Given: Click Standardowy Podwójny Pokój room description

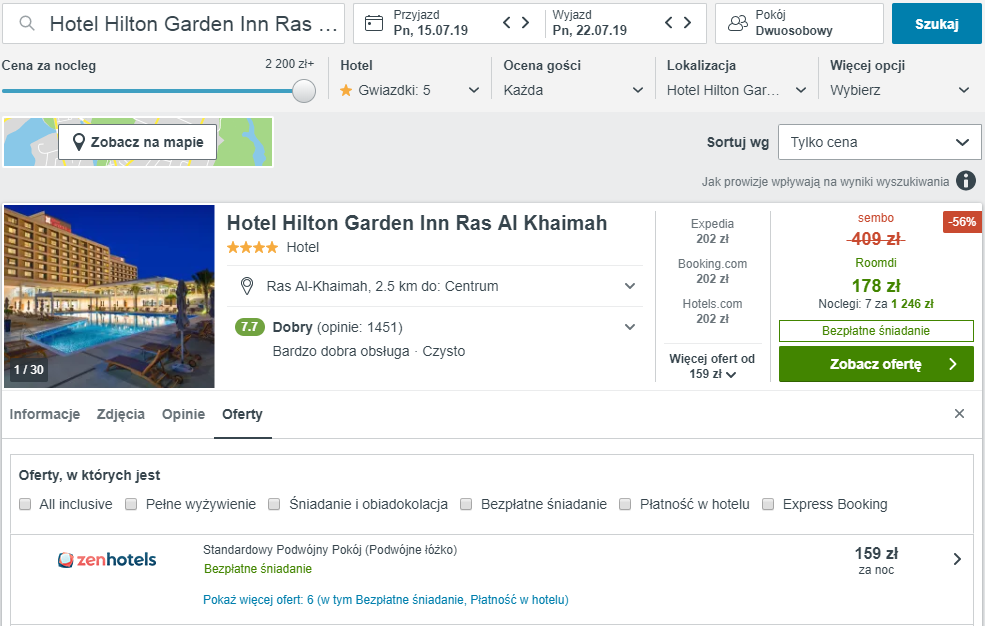Looking at the screenshot, I should (330, 550).
